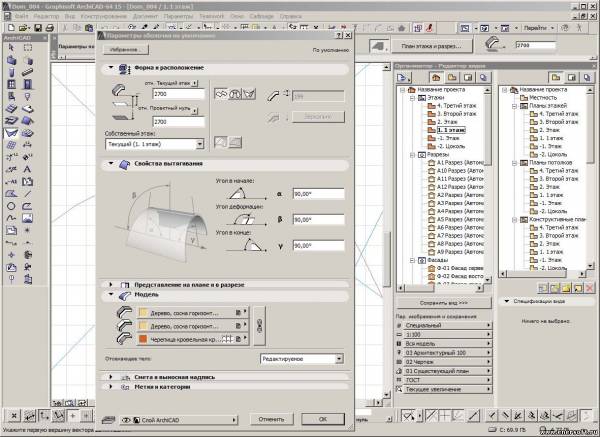Select the Wall tool in toolbox
Image resolution: width=600 pixels, height=437 pixels.
coord(11,60)
